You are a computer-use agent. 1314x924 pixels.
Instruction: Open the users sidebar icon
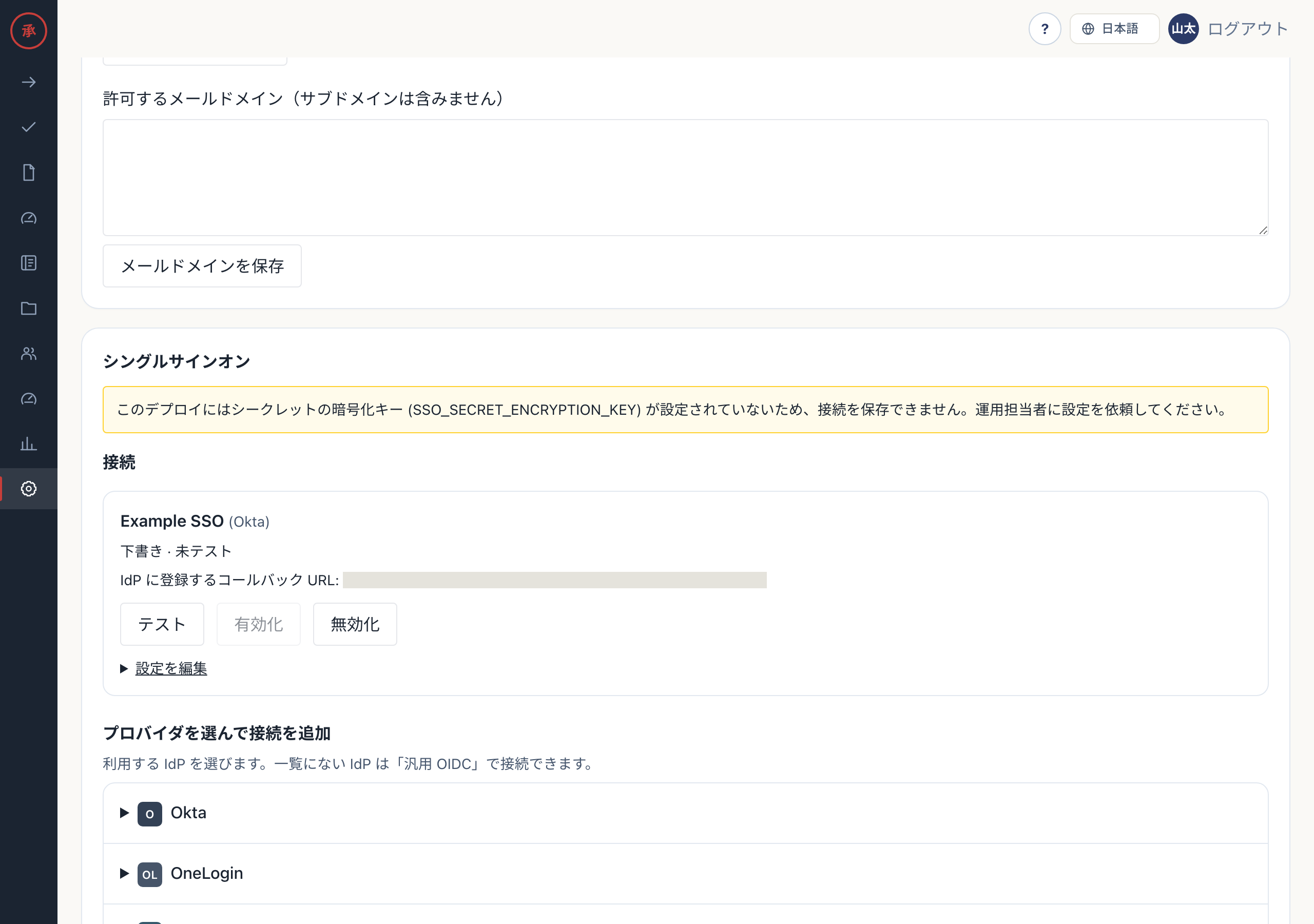[x=29, y=353]
